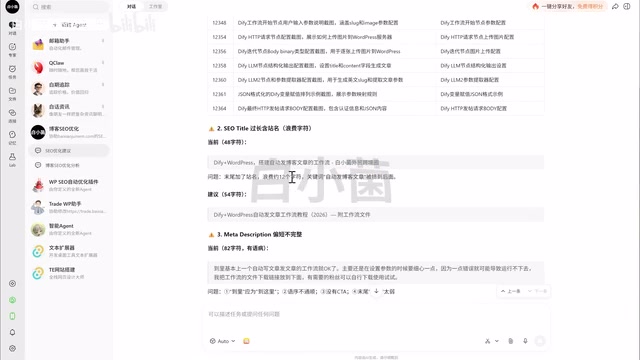
Task: Click the green circular status icon in left rail
Action: [x=12, y=300]
